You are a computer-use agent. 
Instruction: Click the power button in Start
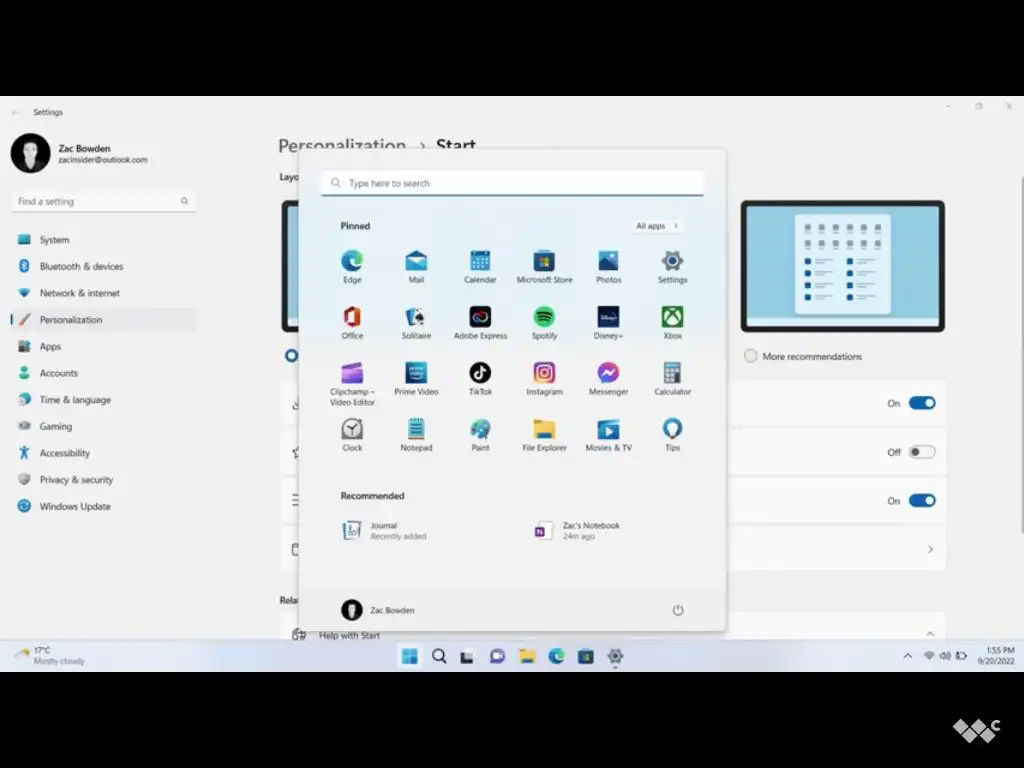(678, 610)
